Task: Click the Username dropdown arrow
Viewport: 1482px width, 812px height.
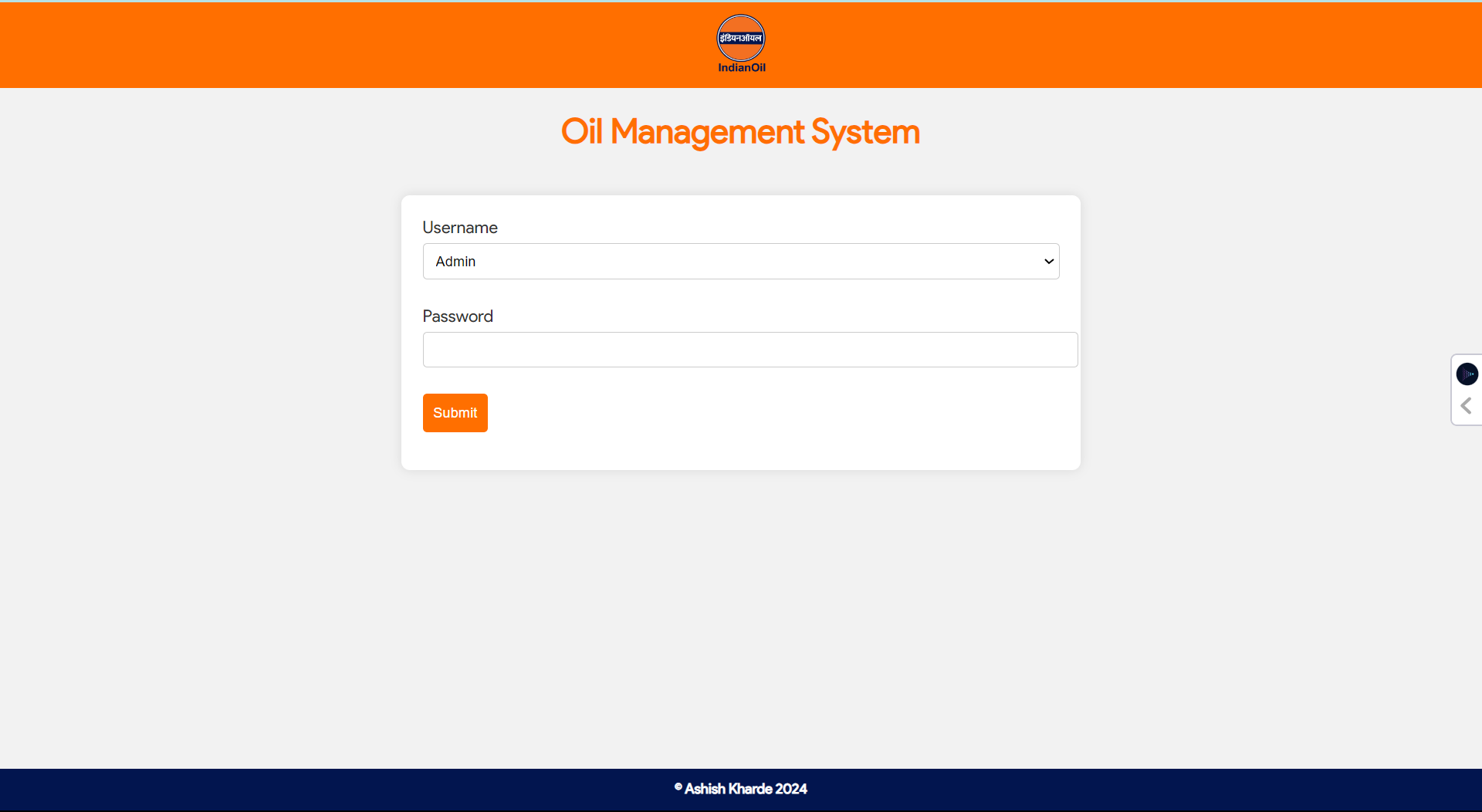Action: (1048, 262)
